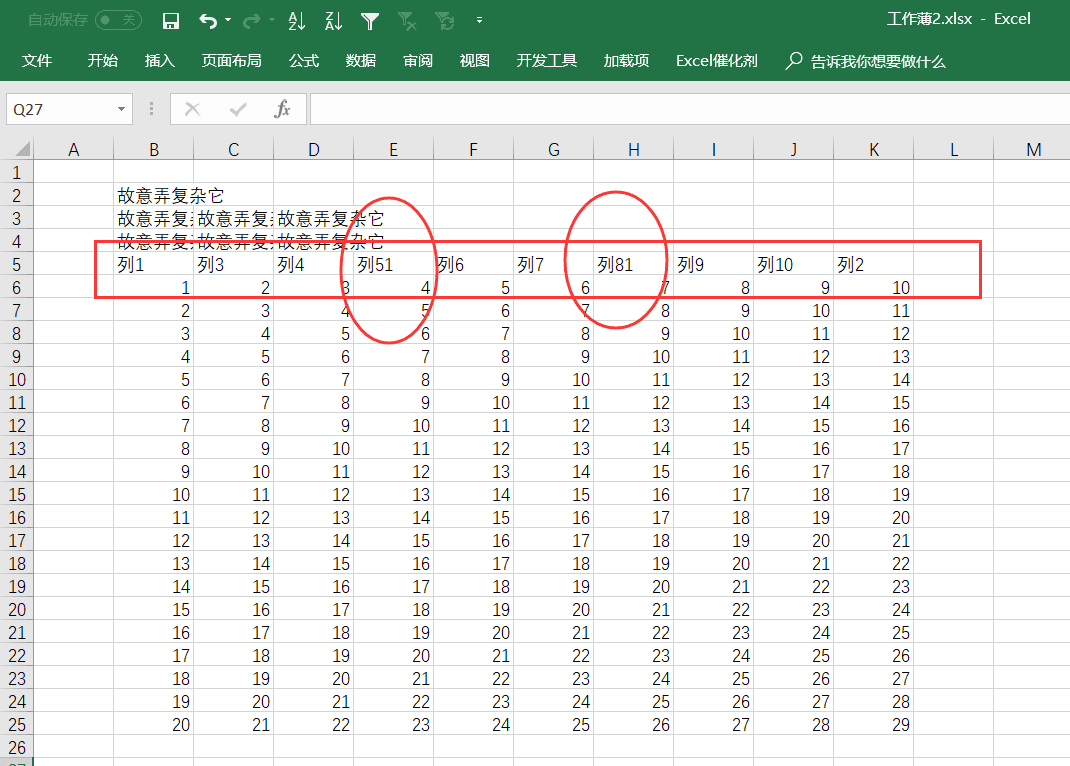Select column M by its header
This screenshot has width=1070, height=766.
click(1033, 149)
